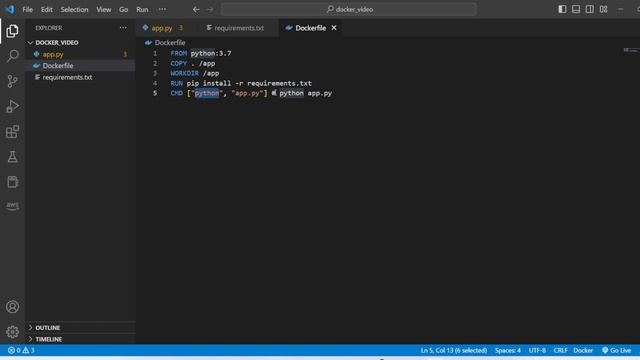Screen dimensions: 640x360
Task: Click line number 4 in gutter
Action: point(155,83)
